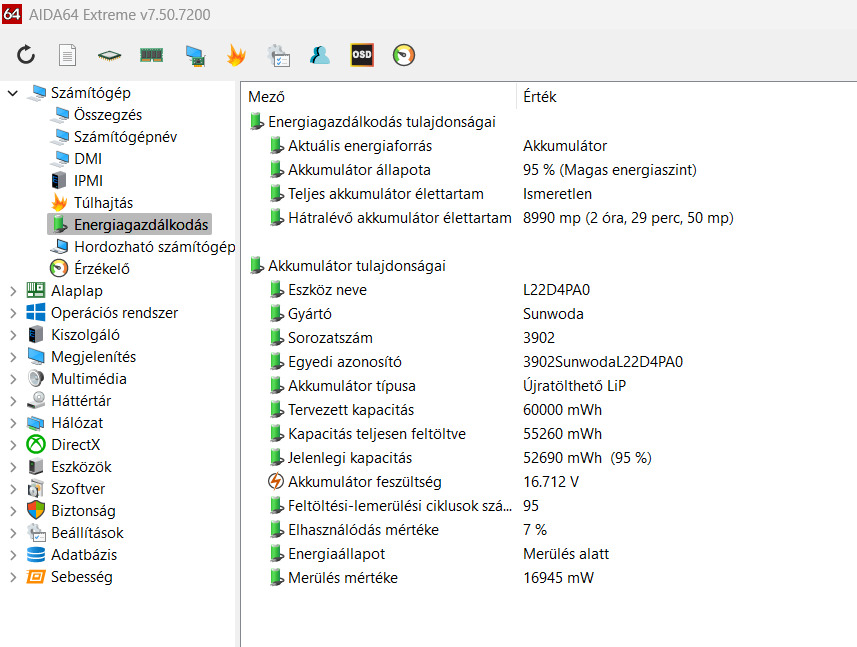
Task: Click the Kiszolgáló server icon
Action: (36, 334)
